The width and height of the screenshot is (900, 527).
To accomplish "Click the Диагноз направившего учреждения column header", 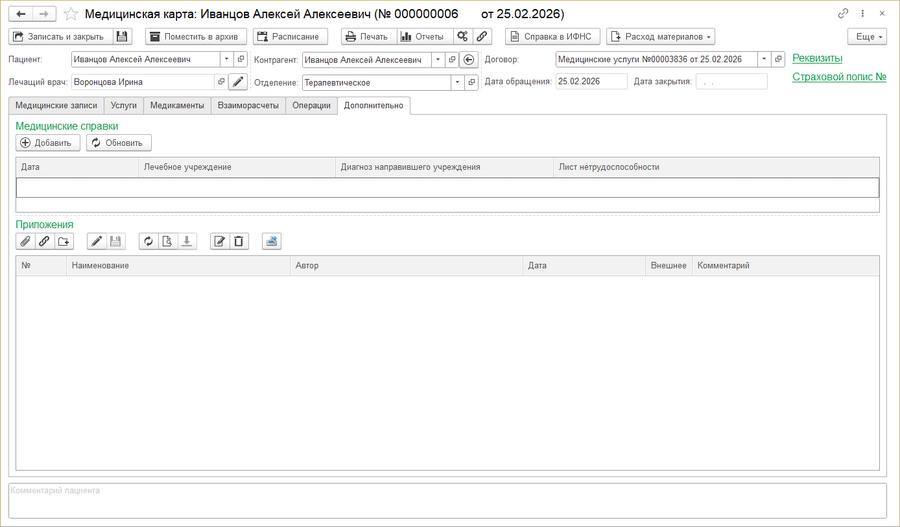I will click(x=444, y=167).
